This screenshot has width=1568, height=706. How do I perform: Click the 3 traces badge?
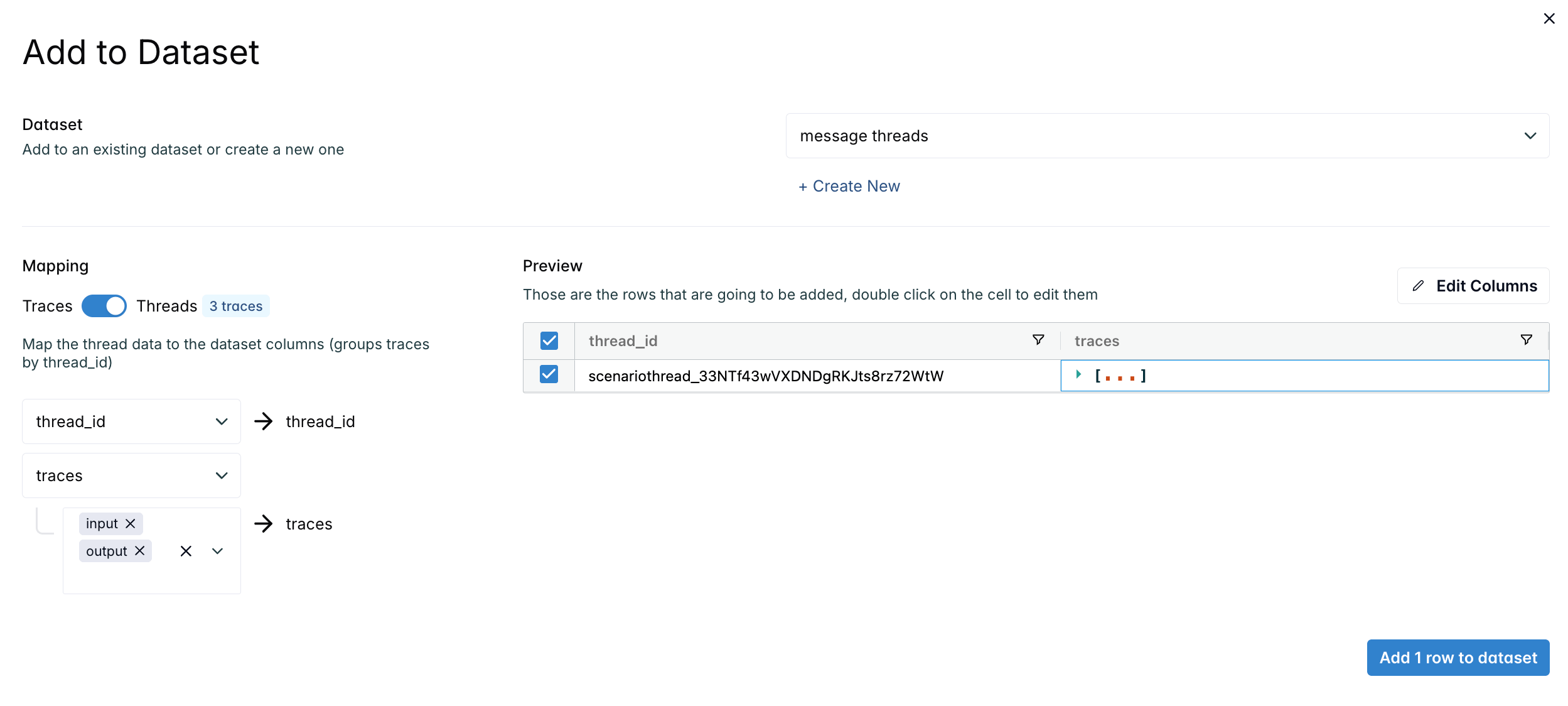(x=236, y=306)
